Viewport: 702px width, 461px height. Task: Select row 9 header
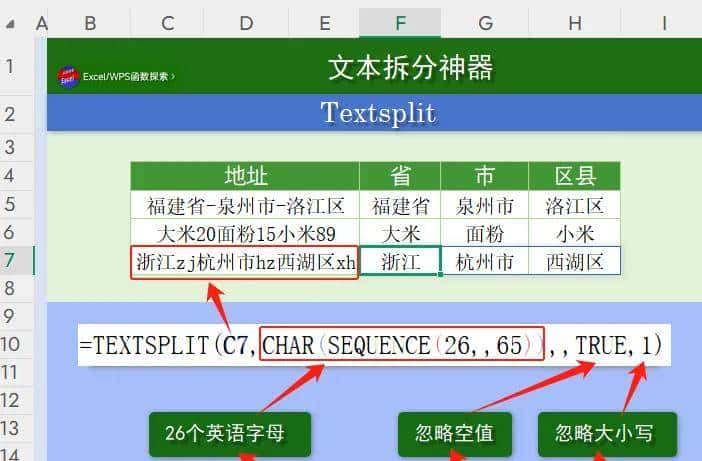click(x=16, y=316)
